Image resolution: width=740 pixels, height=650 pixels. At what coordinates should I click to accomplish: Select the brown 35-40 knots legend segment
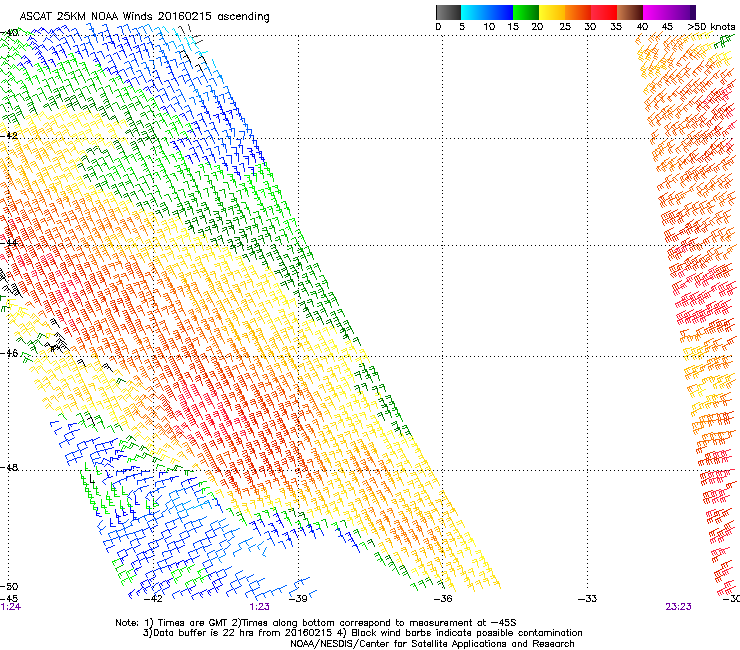(630, 12)
